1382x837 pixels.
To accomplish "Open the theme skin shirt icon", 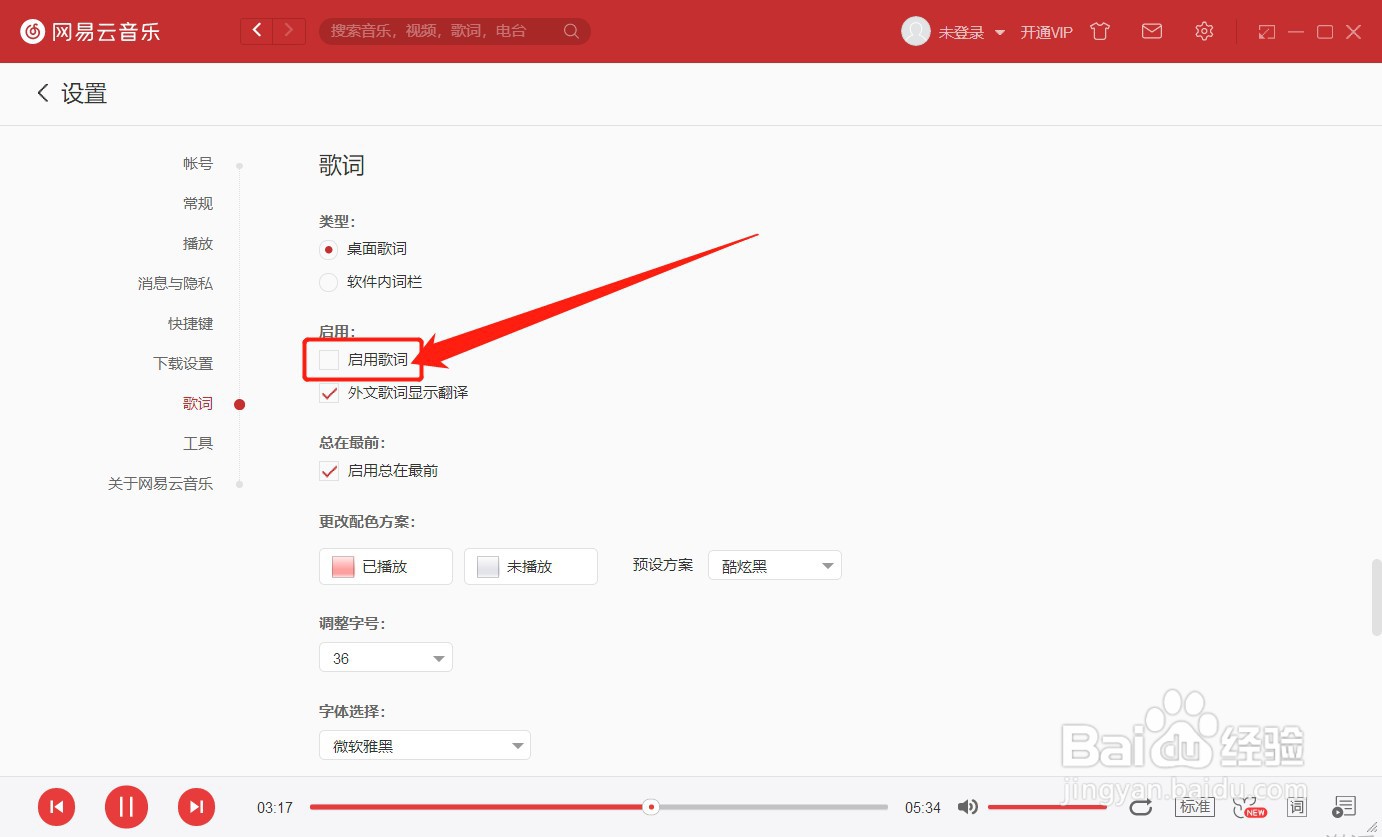I will 1099,31.
